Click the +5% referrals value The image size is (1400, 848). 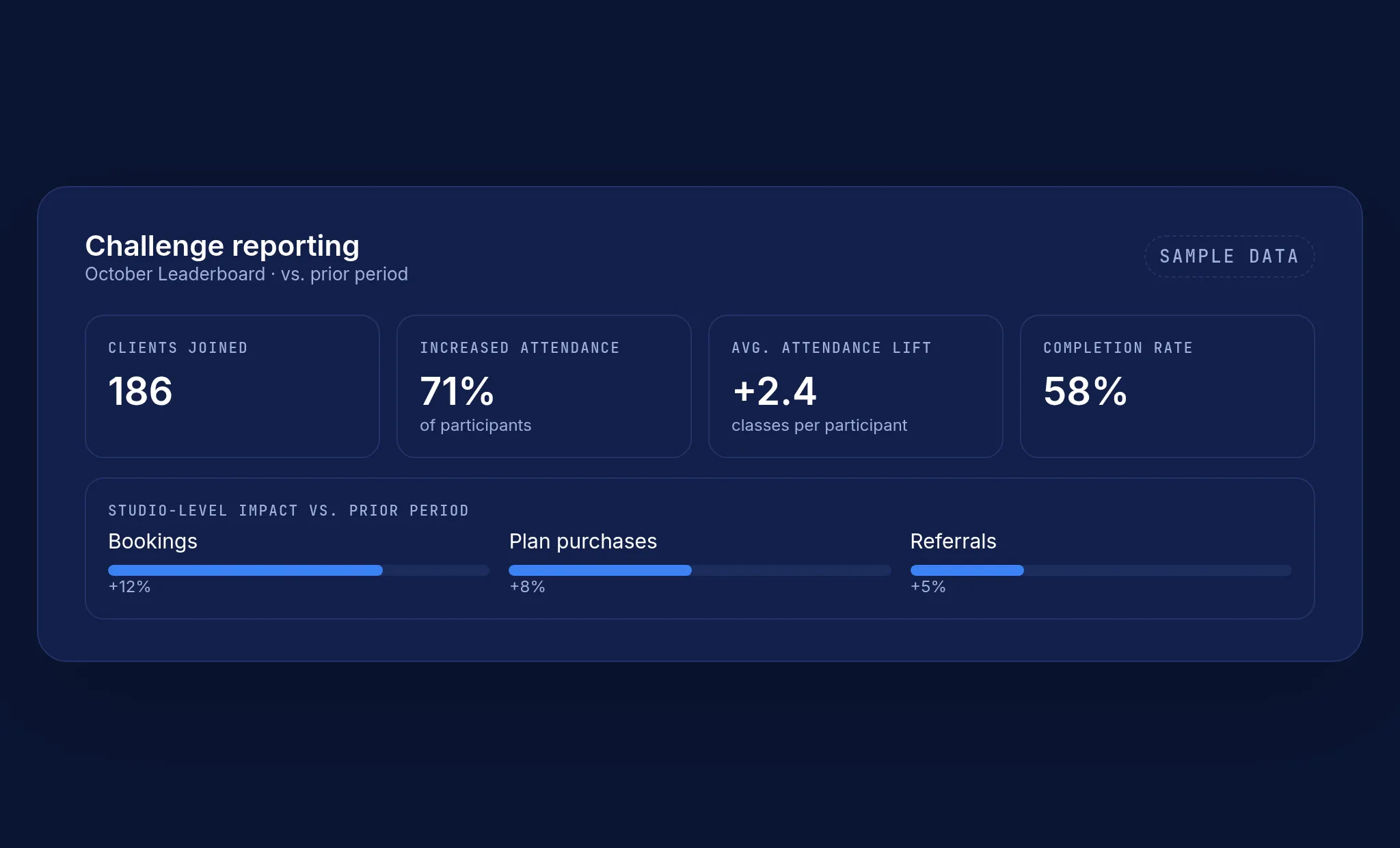[x=928, y=587]
